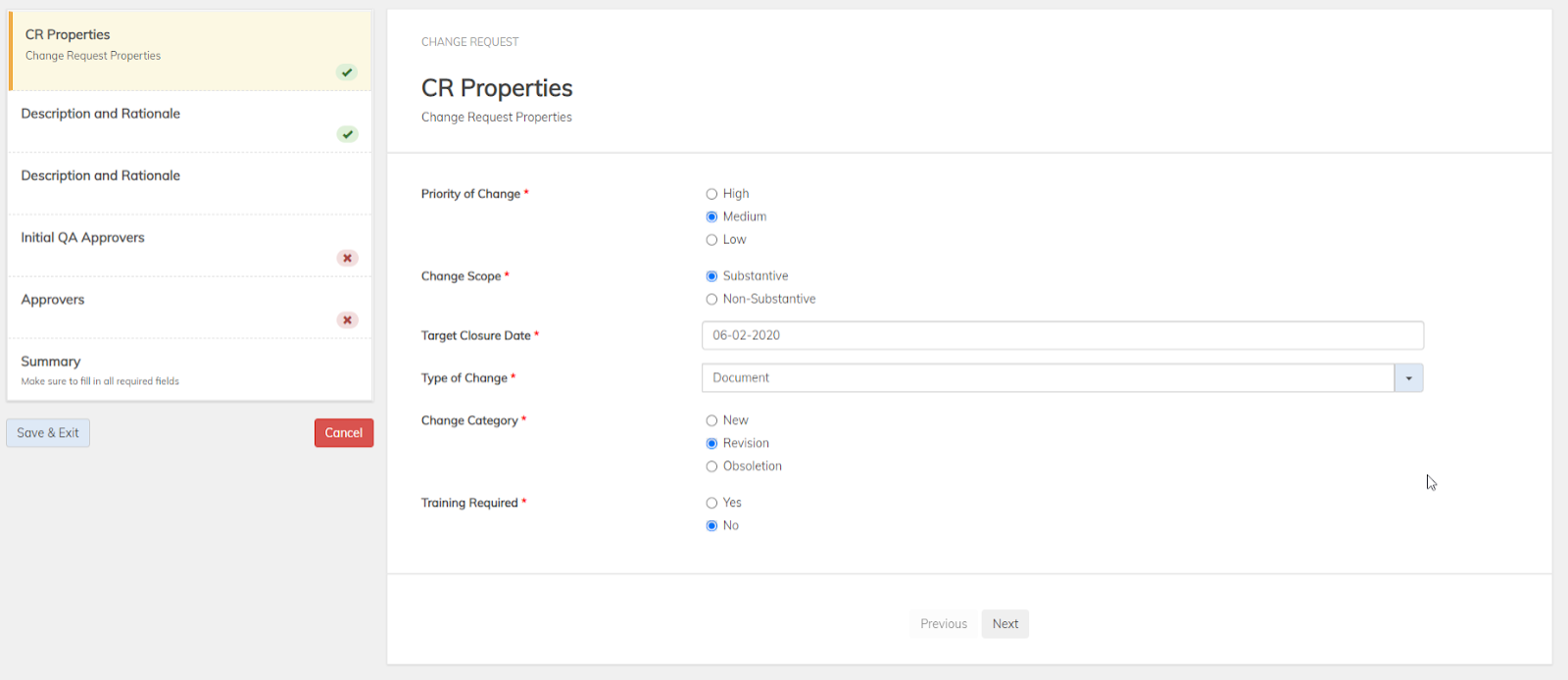Select Non-Substantive change scope

pyautogui.click(x=711, y=300)
